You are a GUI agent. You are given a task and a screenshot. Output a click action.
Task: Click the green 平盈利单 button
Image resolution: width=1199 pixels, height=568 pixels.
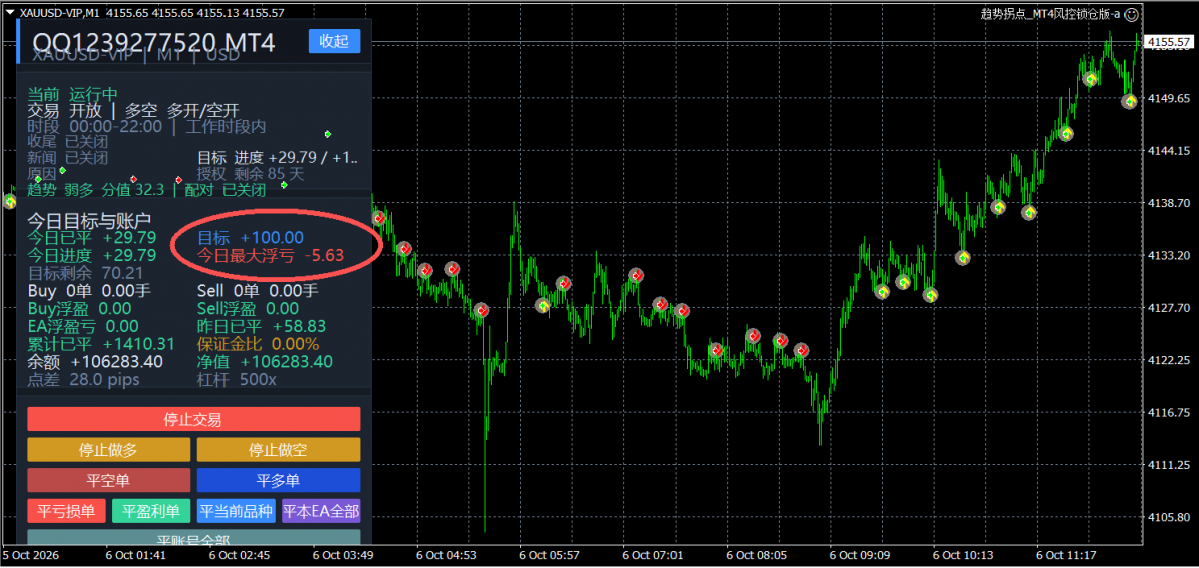tap(151, 511)
